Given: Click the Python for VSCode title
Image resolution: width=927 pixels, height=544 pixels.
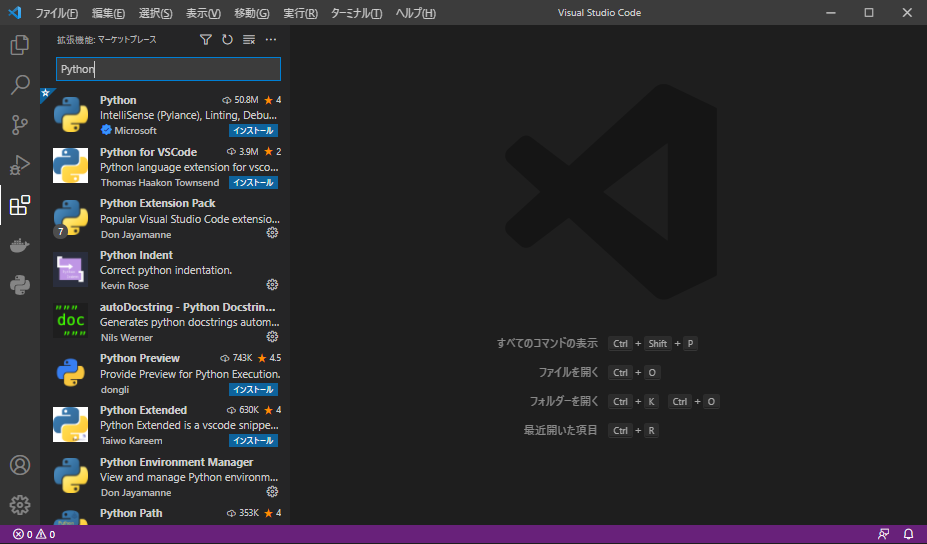Looking at the screenshot, I should [148, 152].
